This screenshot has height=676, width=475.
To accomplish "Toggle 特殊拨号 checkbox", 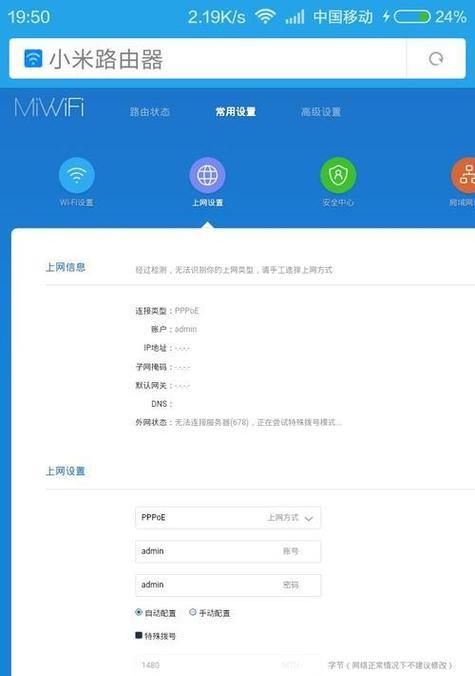I will click(139, 635).
